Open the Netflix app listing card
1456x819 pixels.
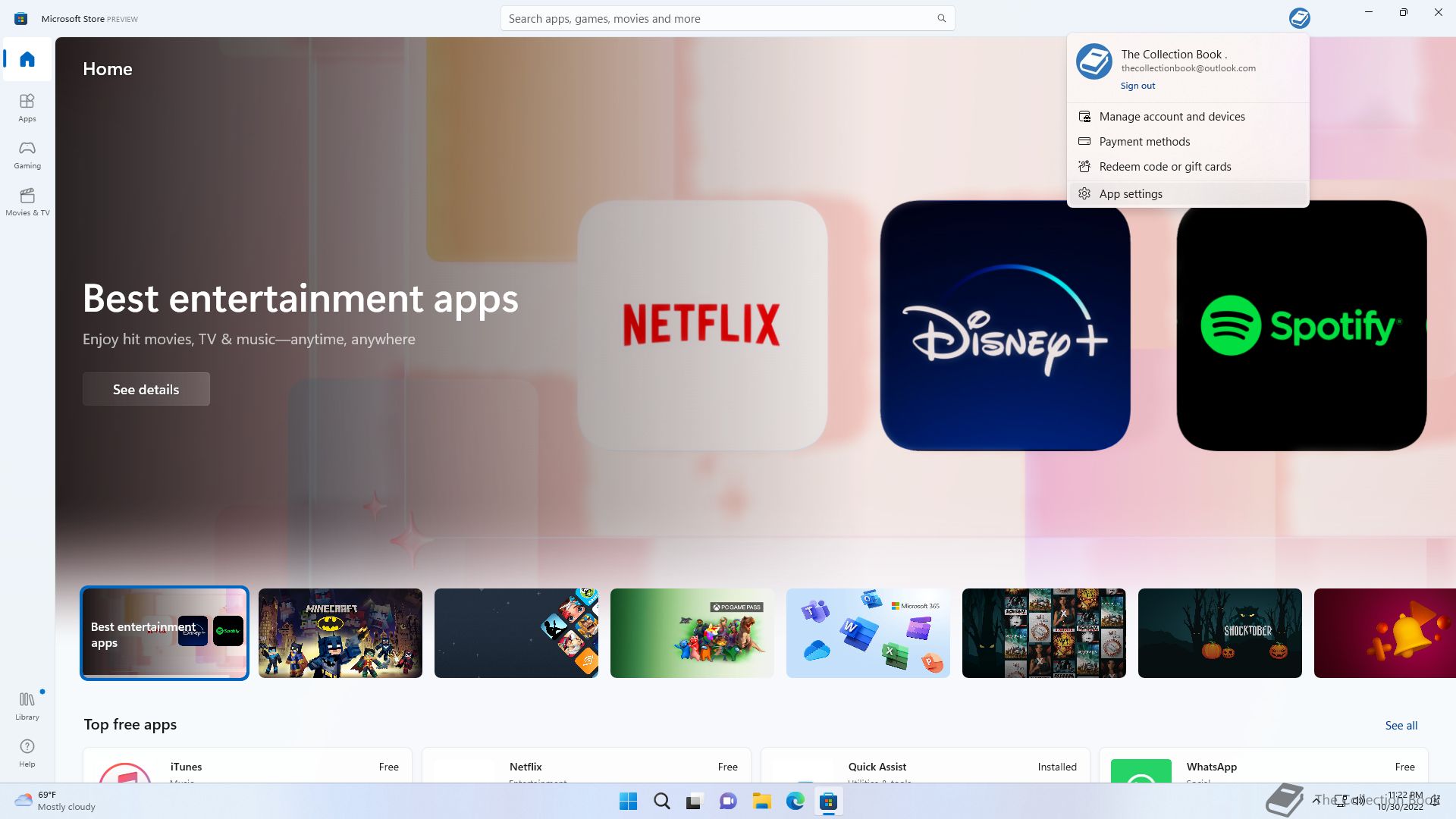point(586,765)
